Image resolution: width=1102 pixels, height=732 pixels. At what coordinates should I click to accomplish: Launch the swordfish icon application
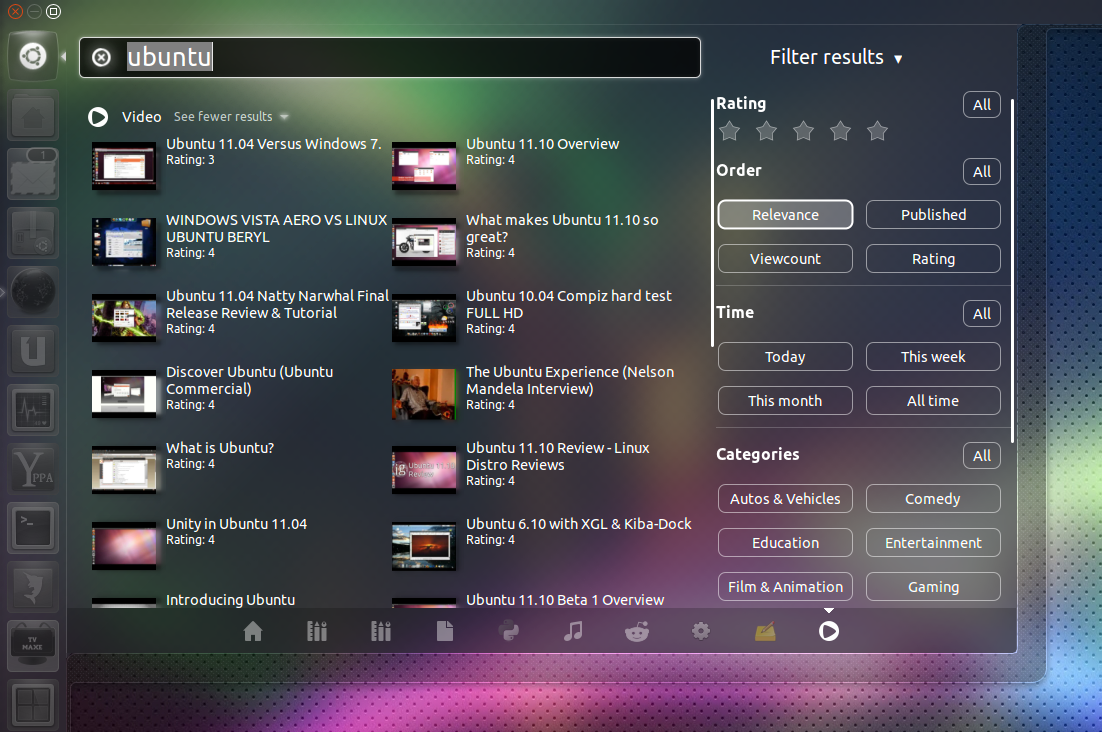(32, 587)
